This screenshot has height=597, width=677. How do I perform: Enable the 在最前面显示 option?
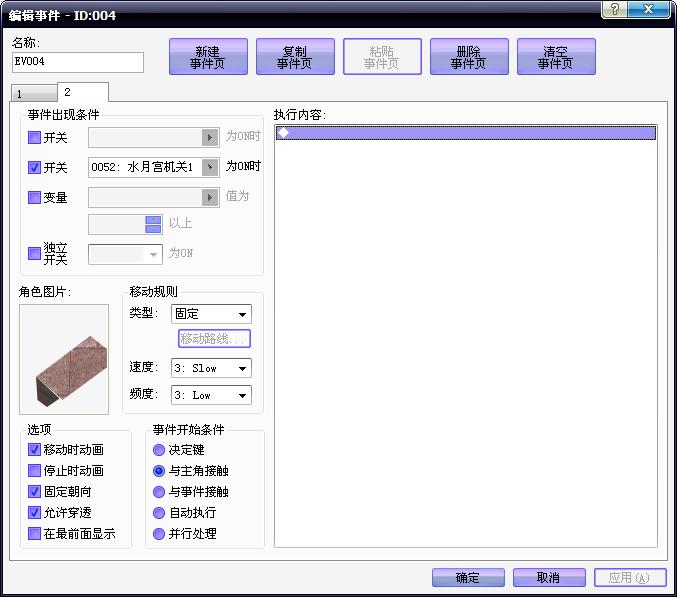[x=34, y=534]
